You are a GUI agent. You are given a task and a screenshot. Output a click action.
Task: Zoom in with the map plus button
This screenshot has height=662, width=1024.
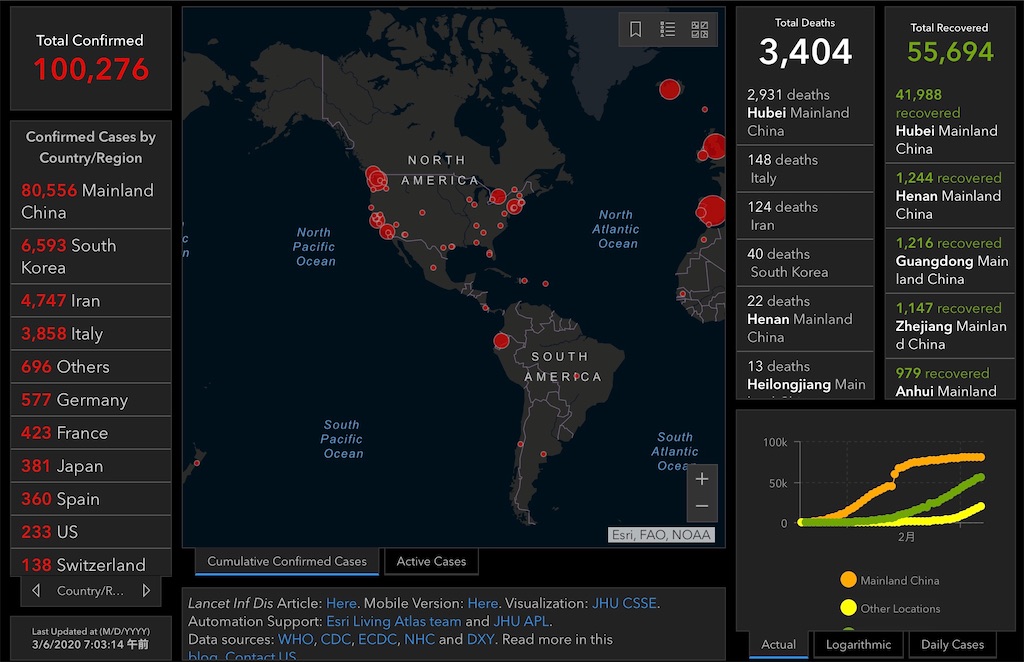702,479
